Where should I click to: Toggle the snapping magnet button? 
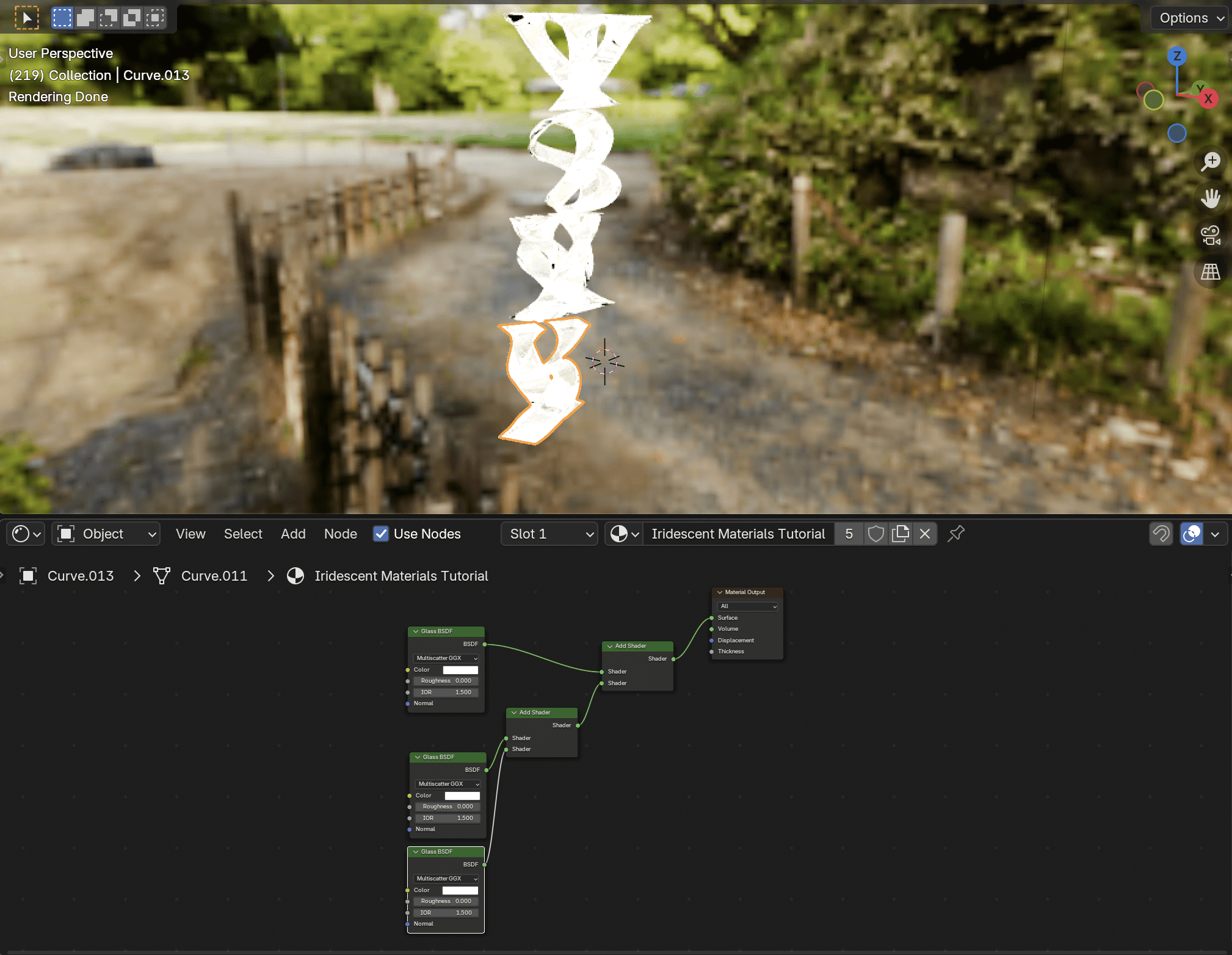(1161, 534)
